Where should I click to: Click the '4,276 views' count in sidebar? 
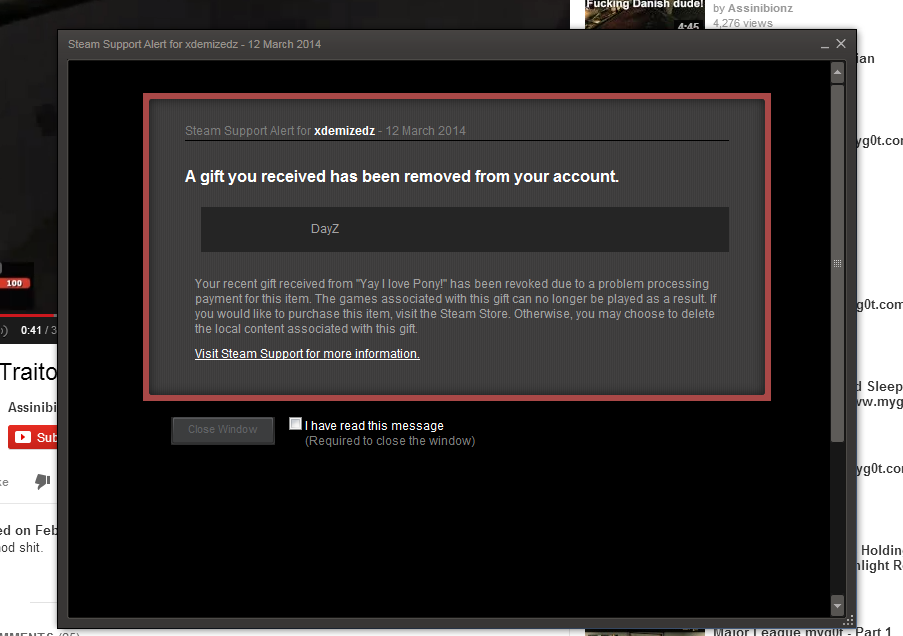coord(743,23)
